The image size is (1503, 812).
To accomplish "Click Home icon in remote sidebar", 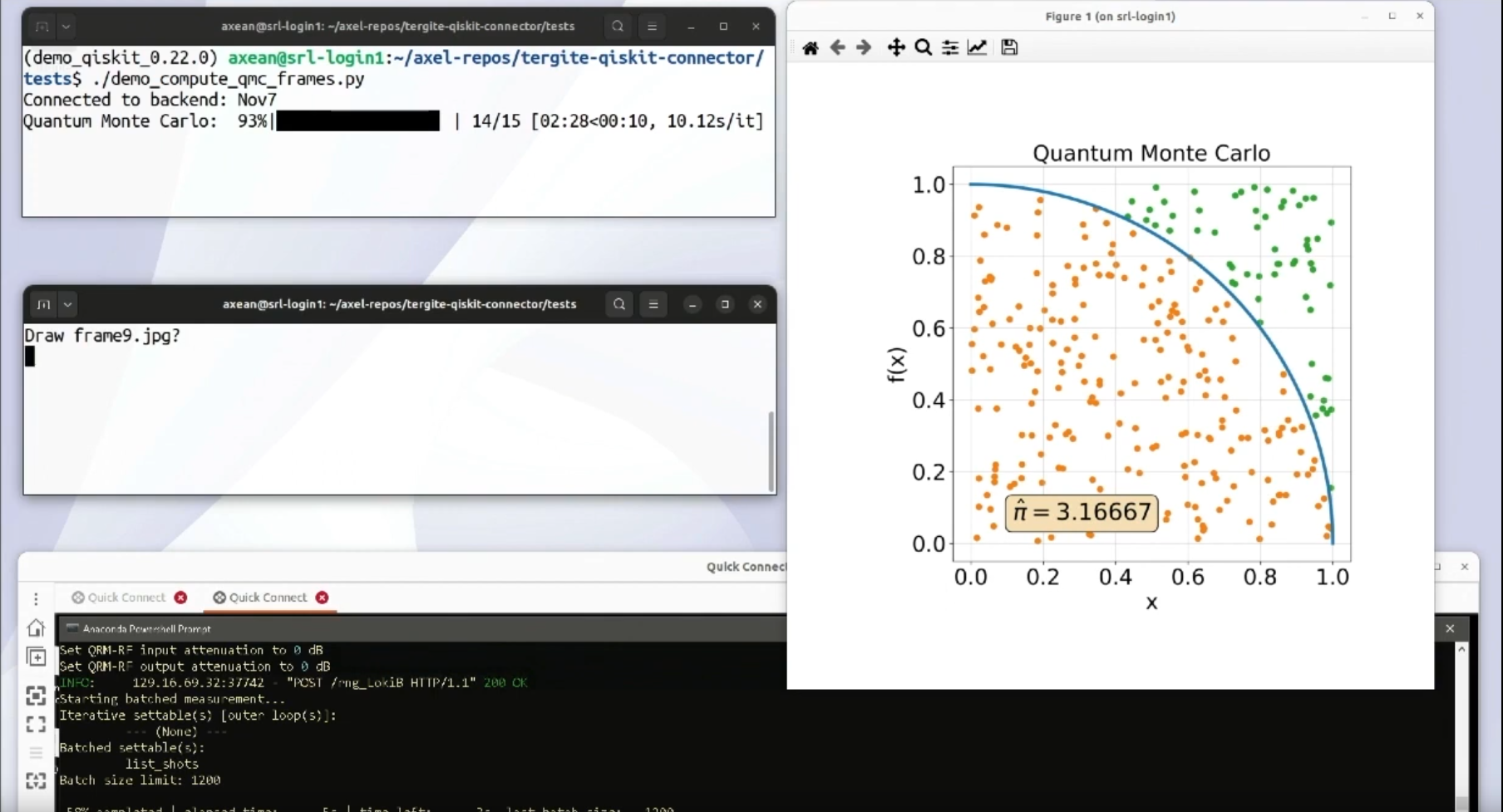I will tap(36, 627).
